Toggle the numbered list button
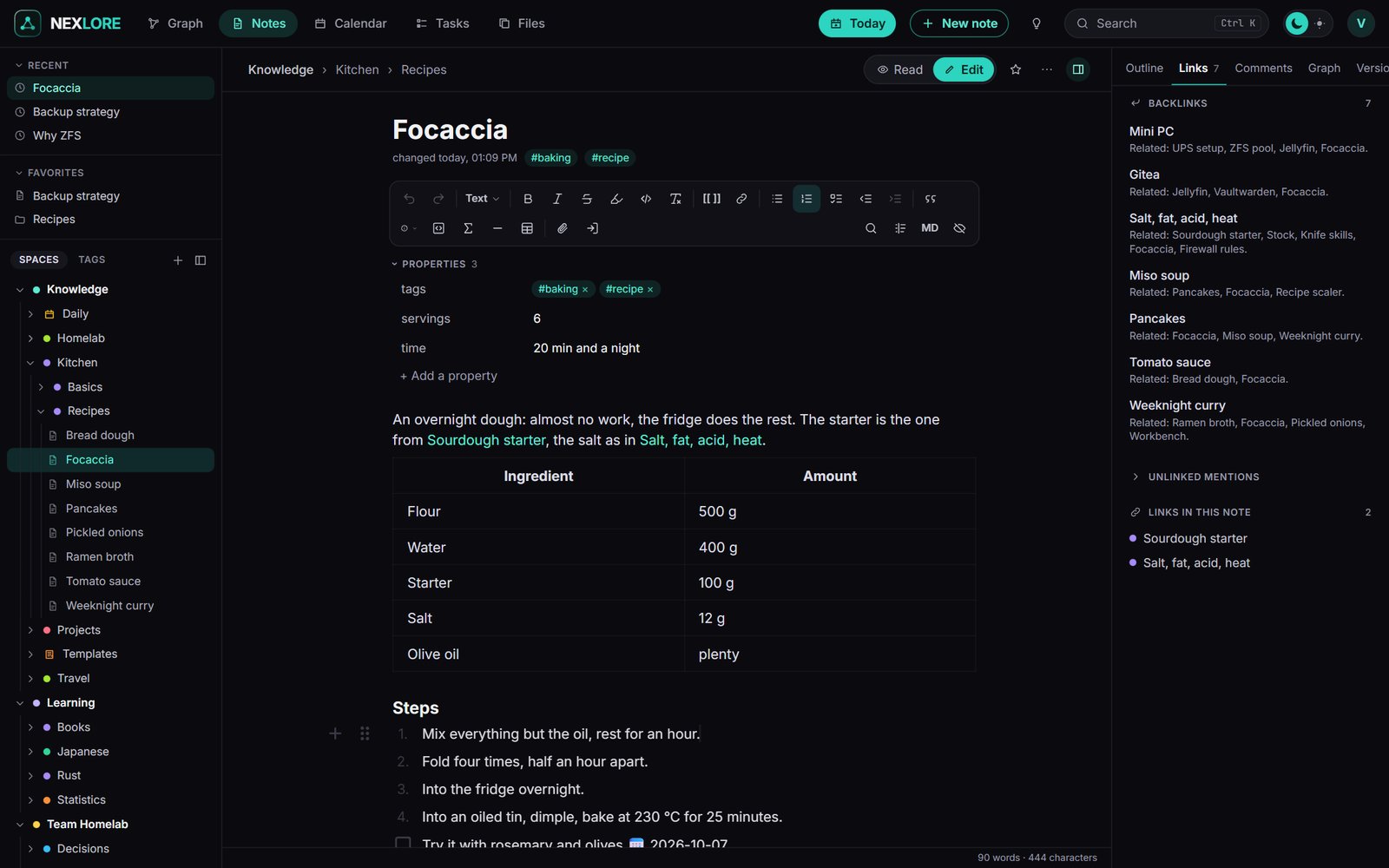Screen dimensions: 1389x868 coord(806,199)
